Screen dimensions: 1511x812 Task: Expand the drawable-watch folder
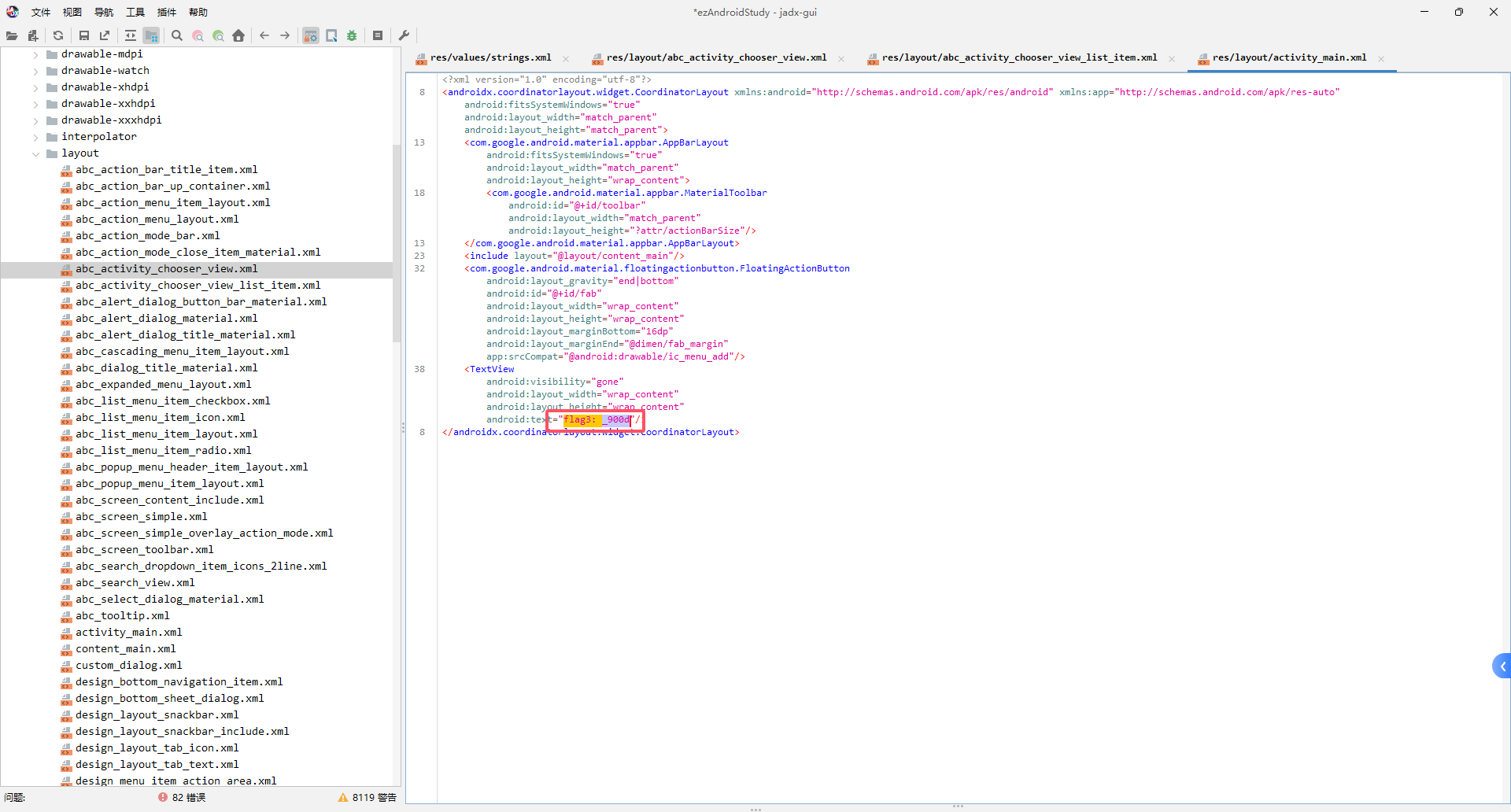[x=35, y=71]
